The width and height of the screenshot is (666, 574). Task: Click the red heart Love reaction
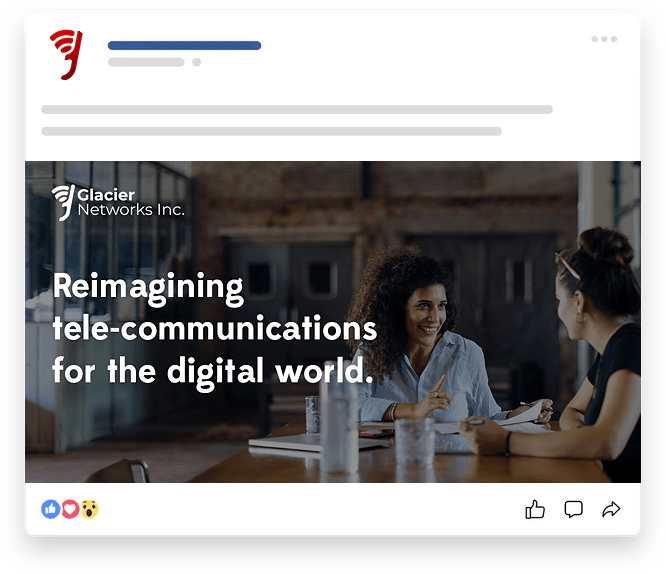click(70, 509)
